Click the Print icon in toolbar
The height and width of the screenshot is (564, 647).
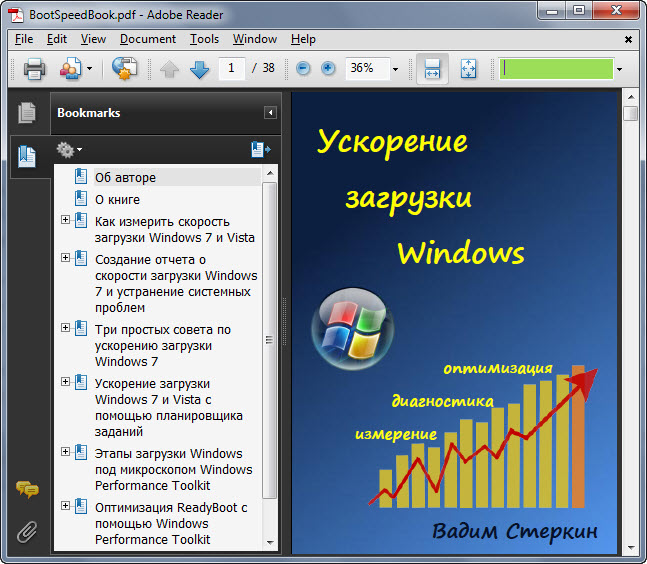34,68
